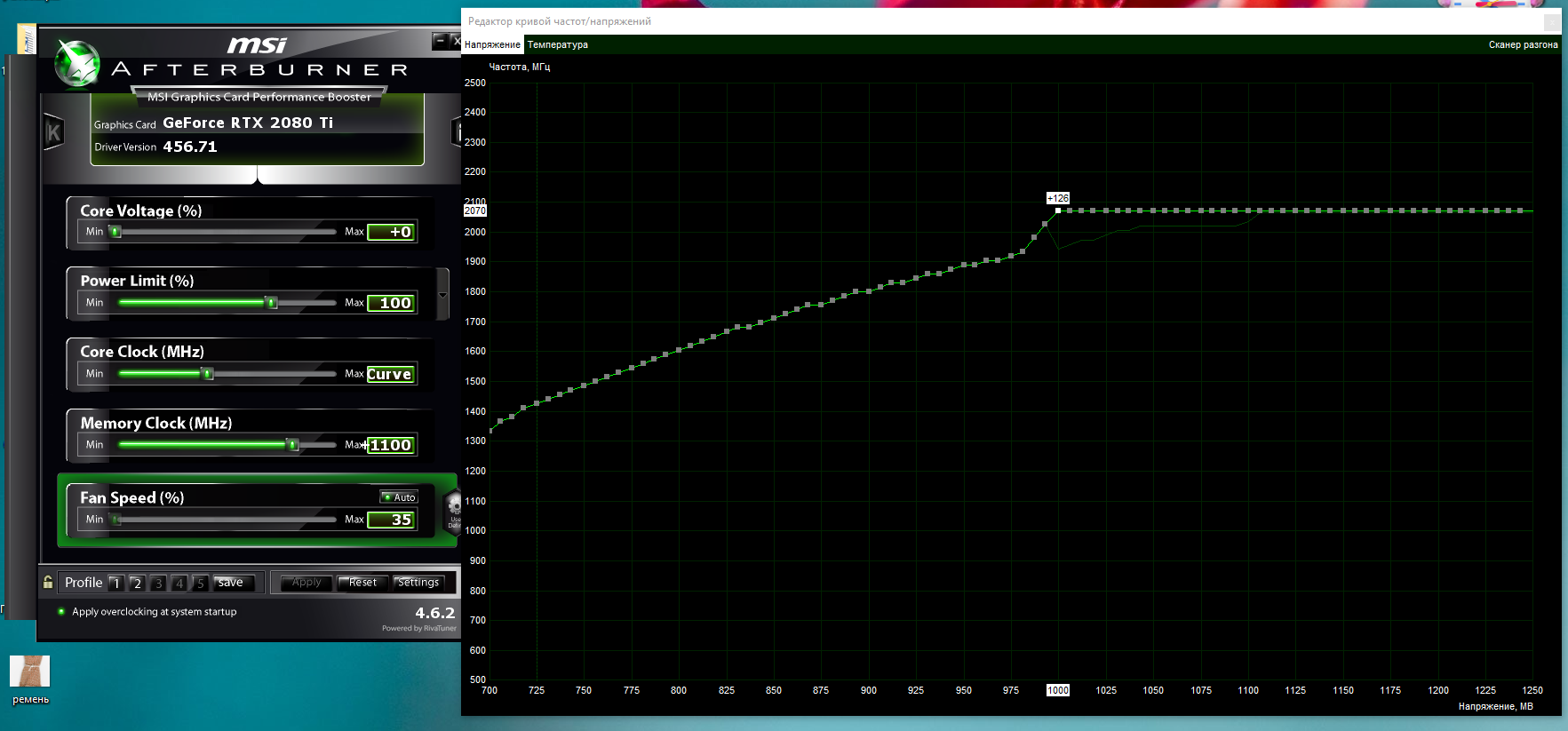Click the Core Clock slider handle

tap(208, 374)
